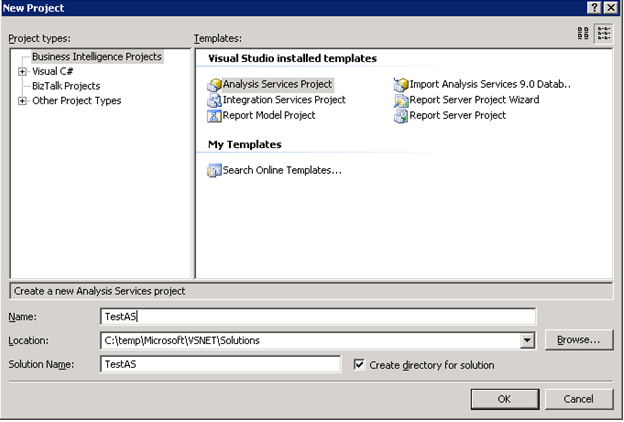Expand the Visual C# project type node
The image size is (624, 422).
tap(22, 72)
